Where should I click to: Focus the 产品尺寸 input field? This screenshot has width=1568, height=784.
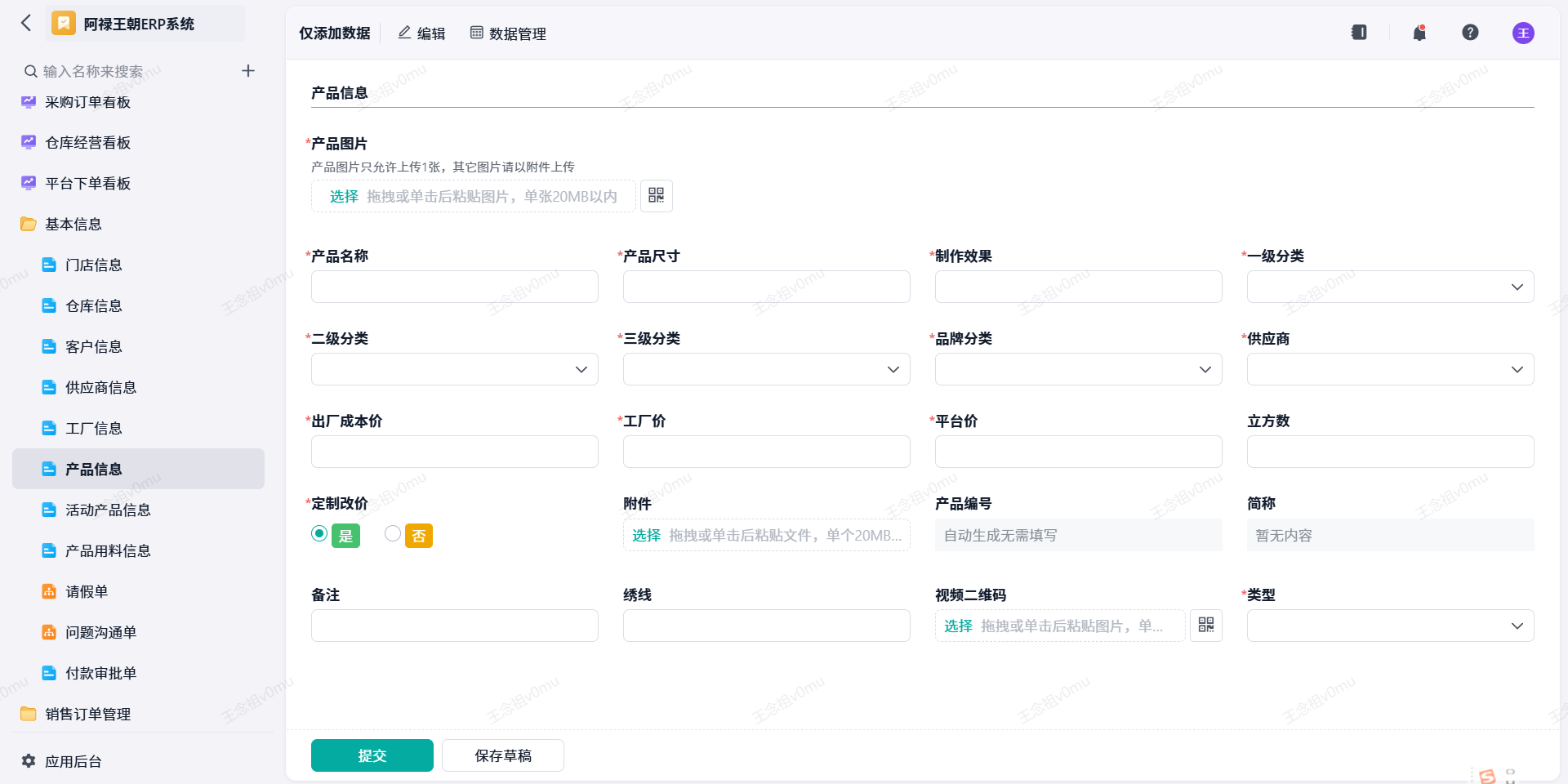pos(766,287)
